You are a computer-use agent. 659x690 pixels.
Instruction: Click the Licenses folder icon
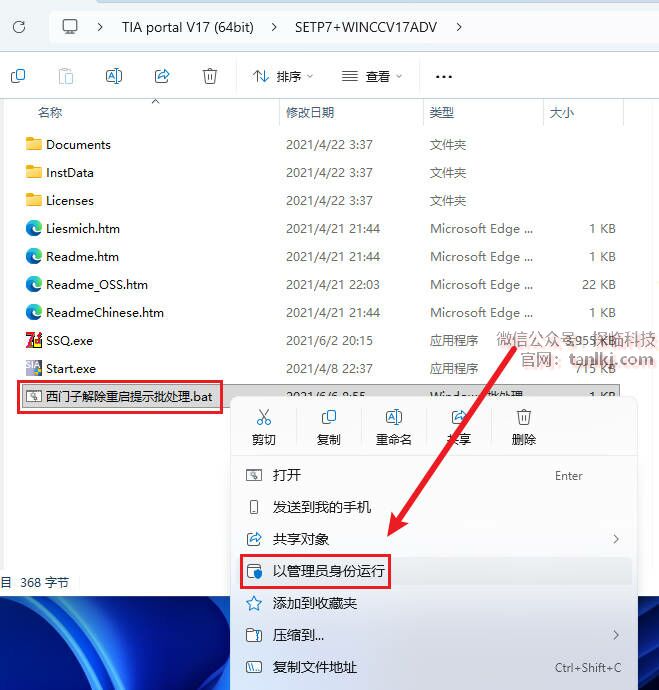click(x=34, y=200)
